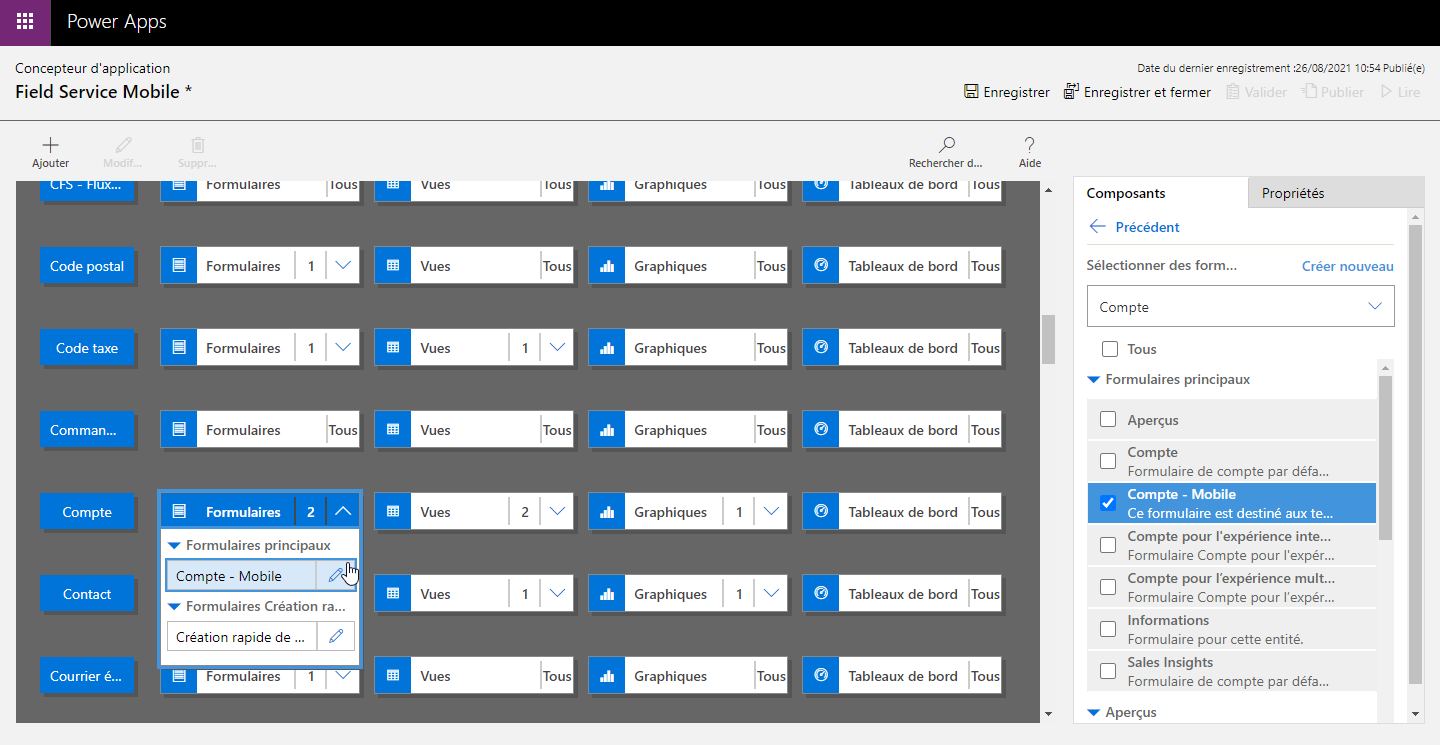
Task: Select the Compte entity tile
Action: point(87,512)
